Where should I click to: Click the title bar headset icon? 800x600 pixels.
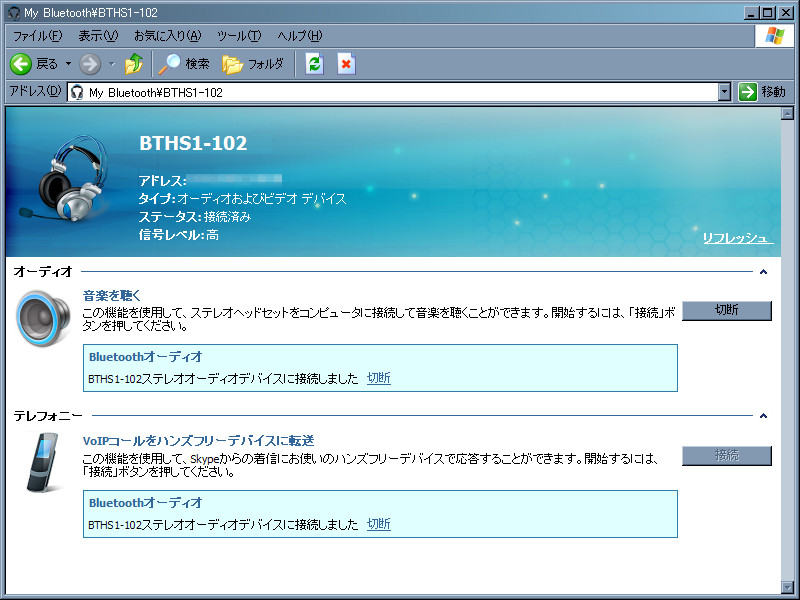point(14,12)
